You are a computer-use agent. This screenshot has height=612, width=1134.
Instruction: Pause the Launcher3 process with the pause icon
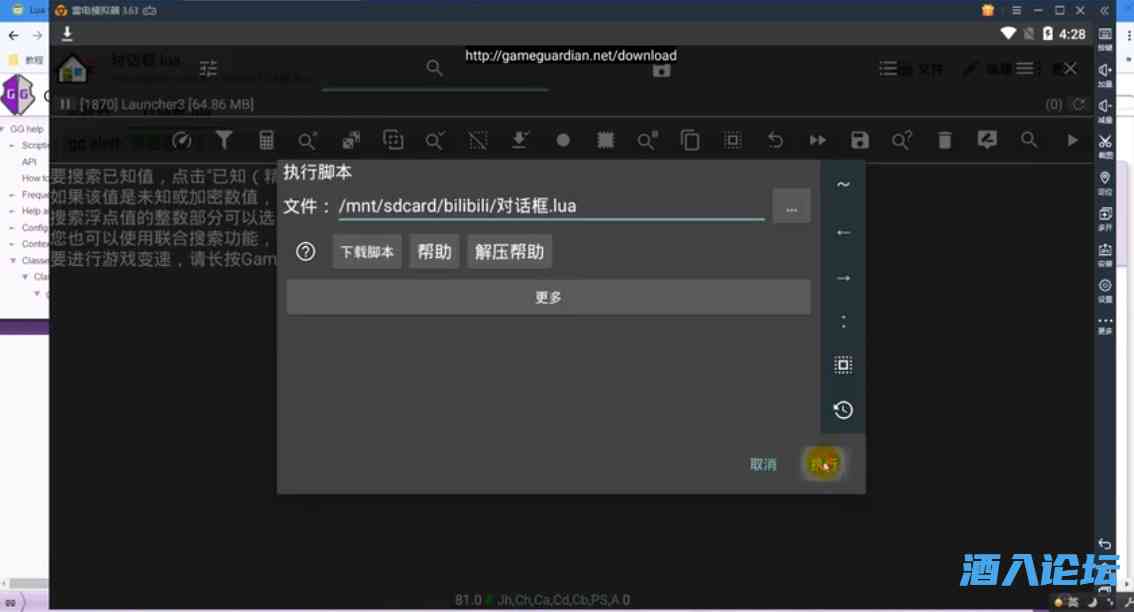click(64, 103)
